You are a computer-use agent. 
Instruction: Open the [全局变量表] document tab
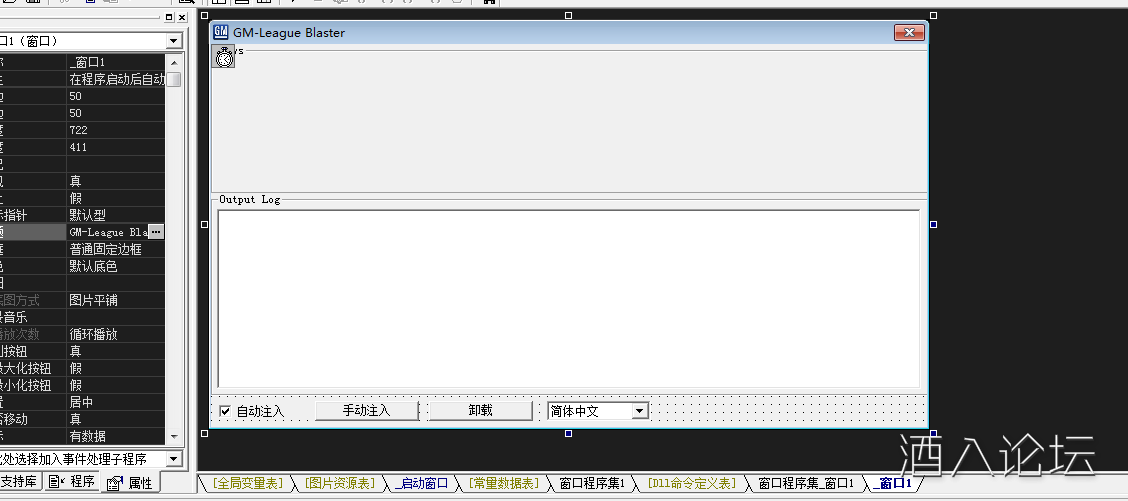click(x=247, y=484)
